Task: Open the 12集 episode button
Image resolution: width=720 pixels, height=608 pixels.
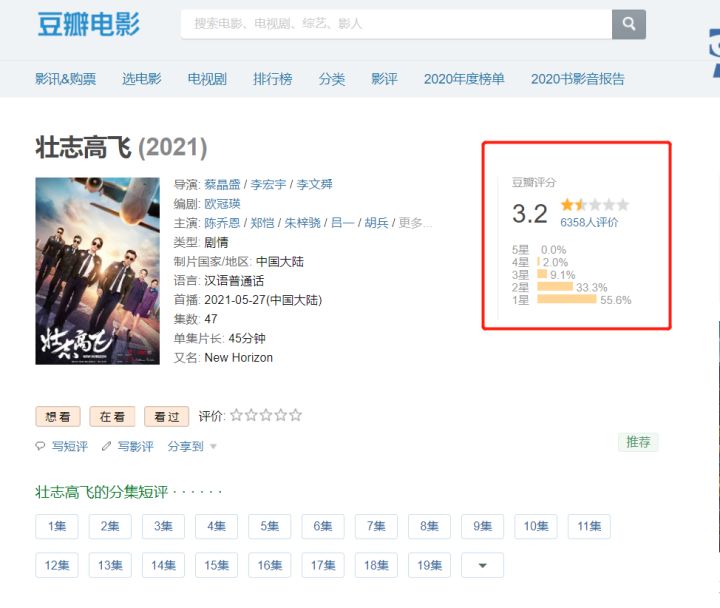Action: coord(57,565)
